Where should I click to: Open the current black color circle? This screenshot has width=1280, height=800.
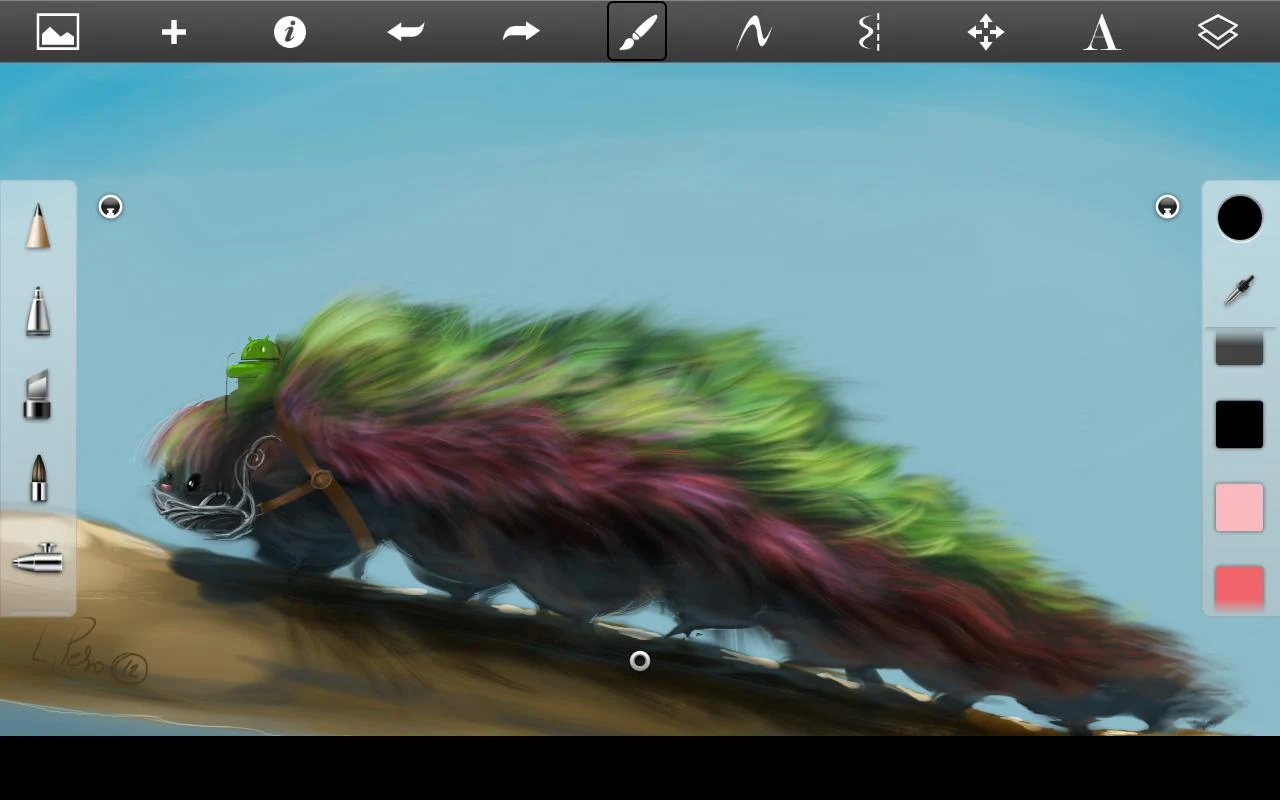pos(1240,218)
